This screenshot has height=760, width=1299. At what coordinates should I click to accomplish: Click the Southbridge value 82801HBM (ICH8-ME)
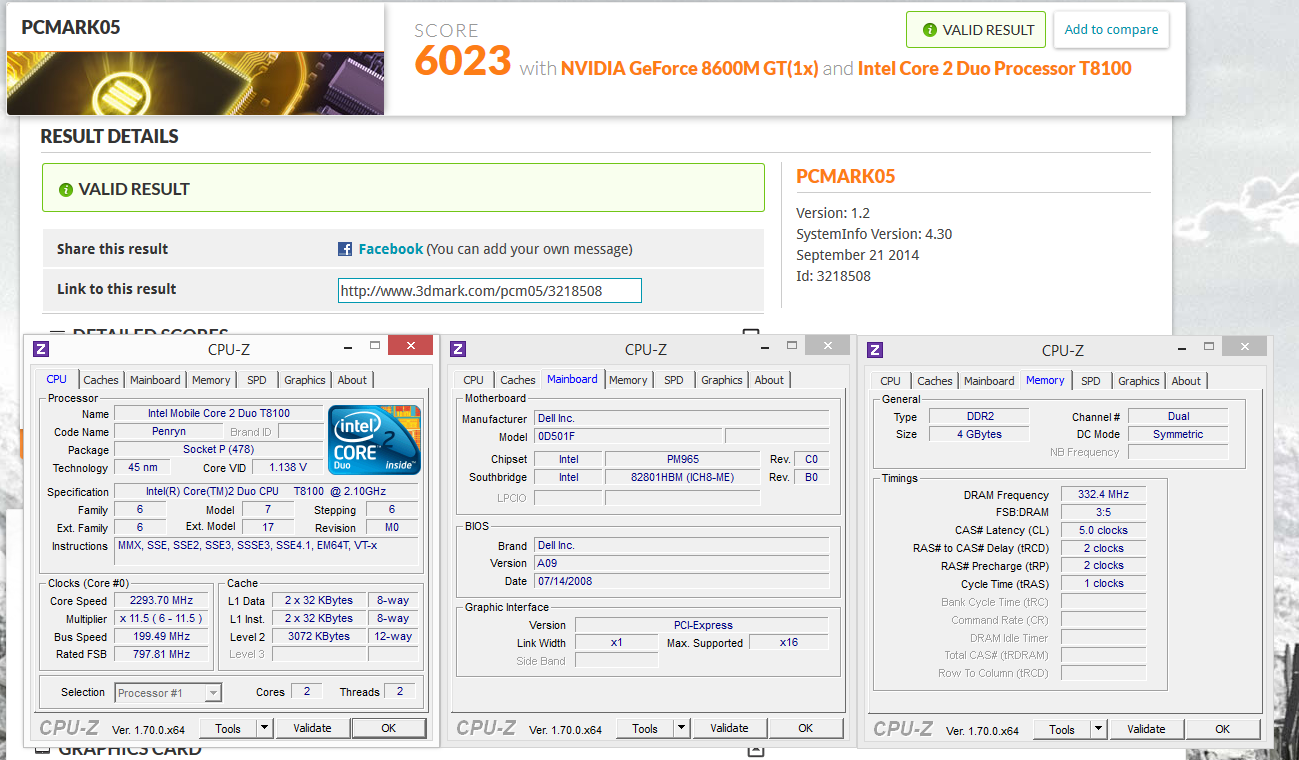[x=683, y=477]
